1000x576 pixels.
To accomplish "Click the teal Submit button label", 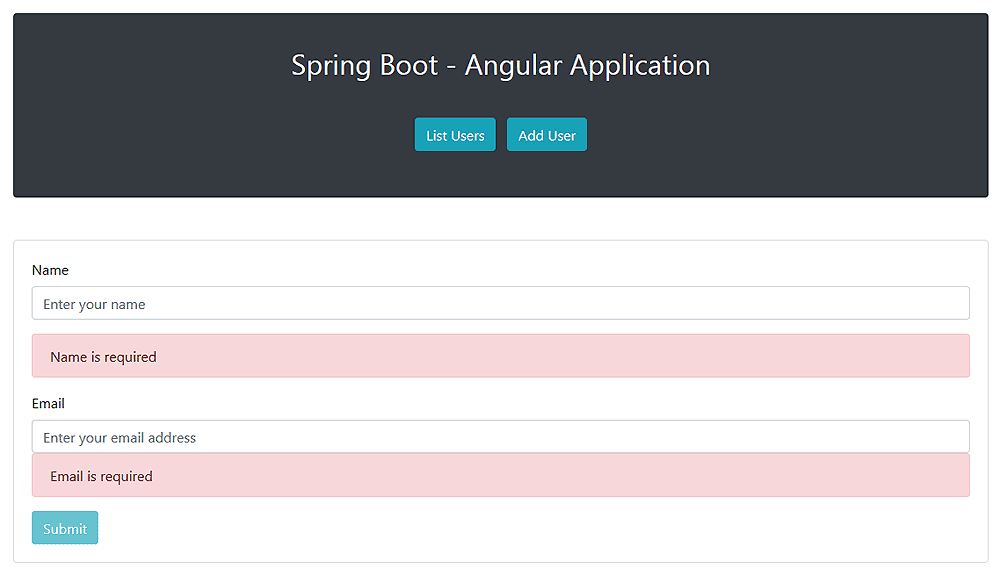I will point(65,529).
